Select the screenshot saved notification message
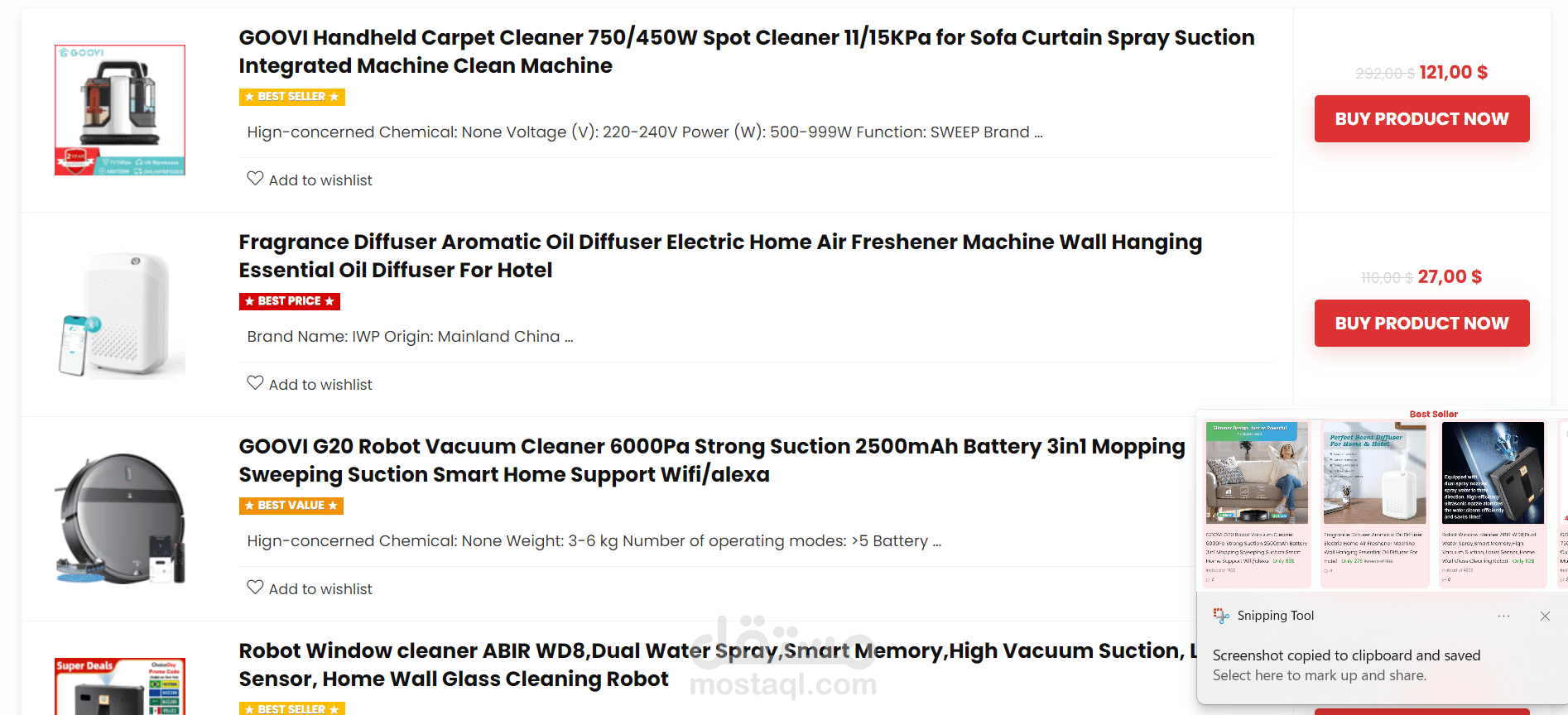 pyautogui.click(x=1346, y=665)
